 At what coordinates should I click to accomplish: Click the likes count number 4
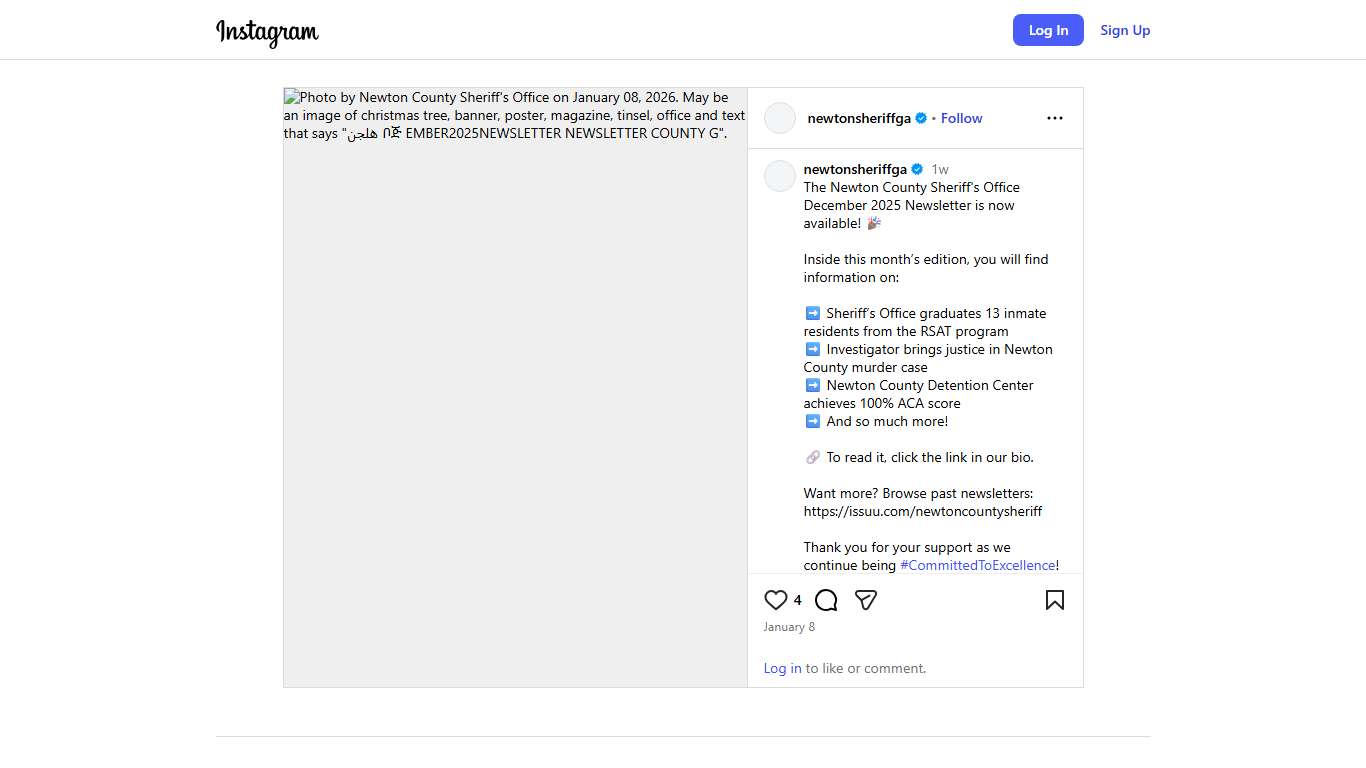point(797,600)
